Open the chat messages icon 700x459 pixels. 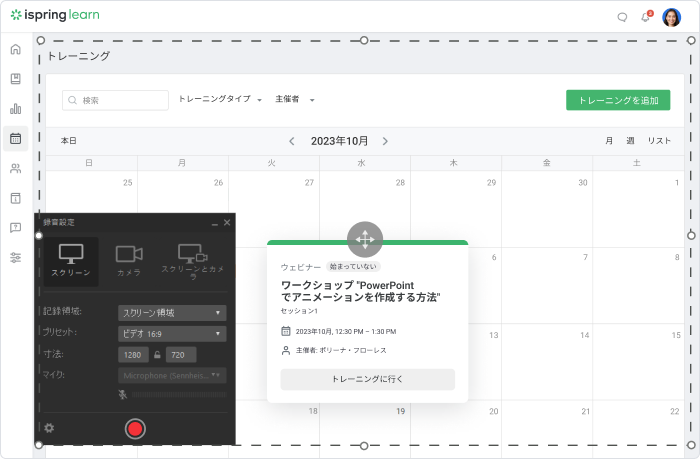[x=622, y=17]
